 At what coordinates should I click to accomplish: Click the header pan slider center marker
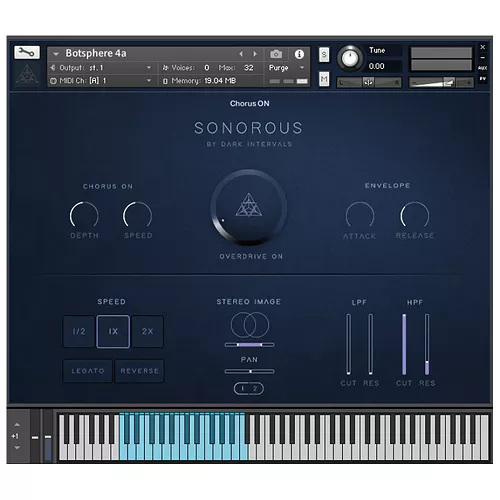point(368,82)
